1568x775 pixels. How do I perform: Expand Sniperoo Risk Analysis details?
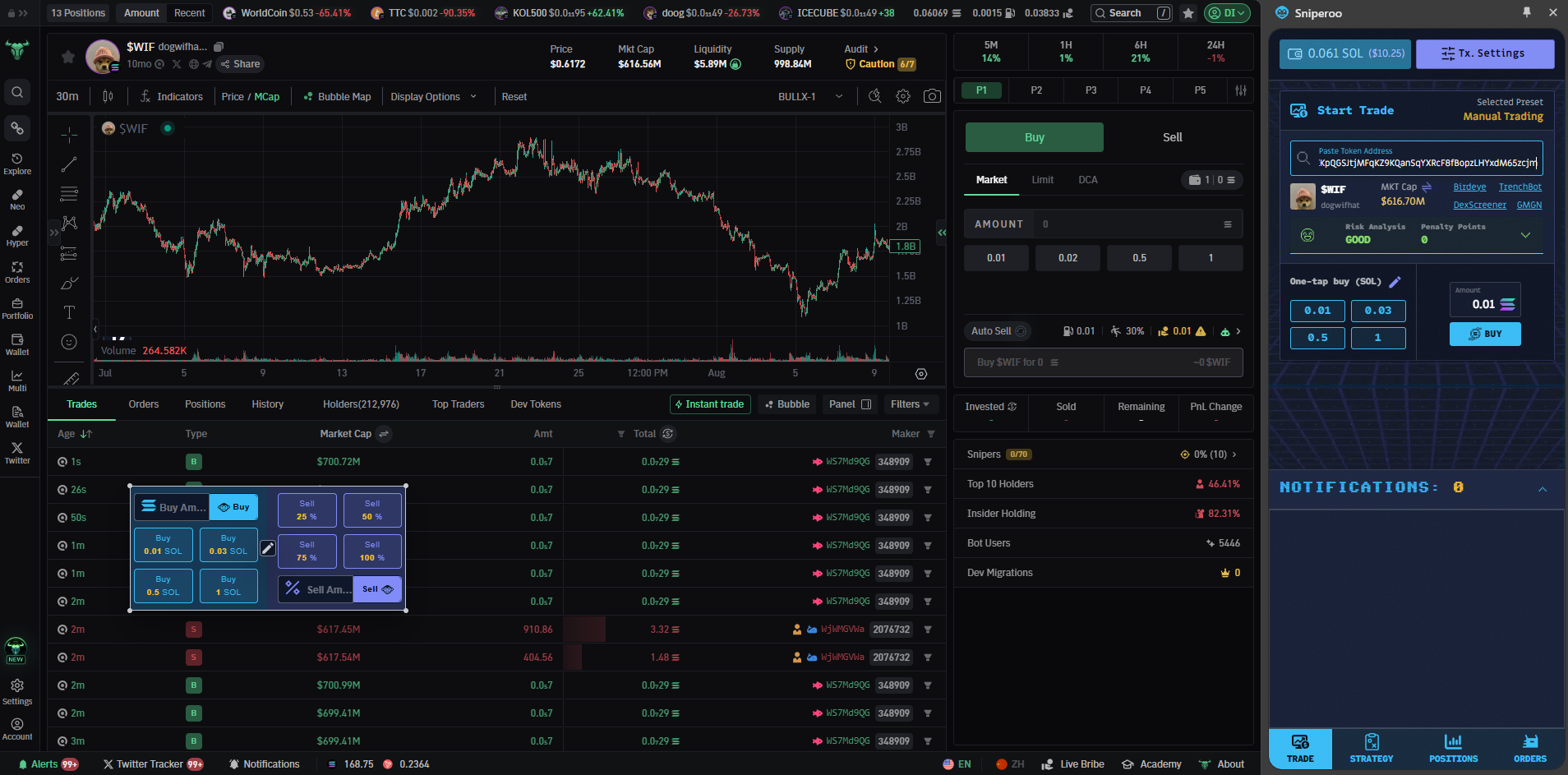tap(1525, 235)
